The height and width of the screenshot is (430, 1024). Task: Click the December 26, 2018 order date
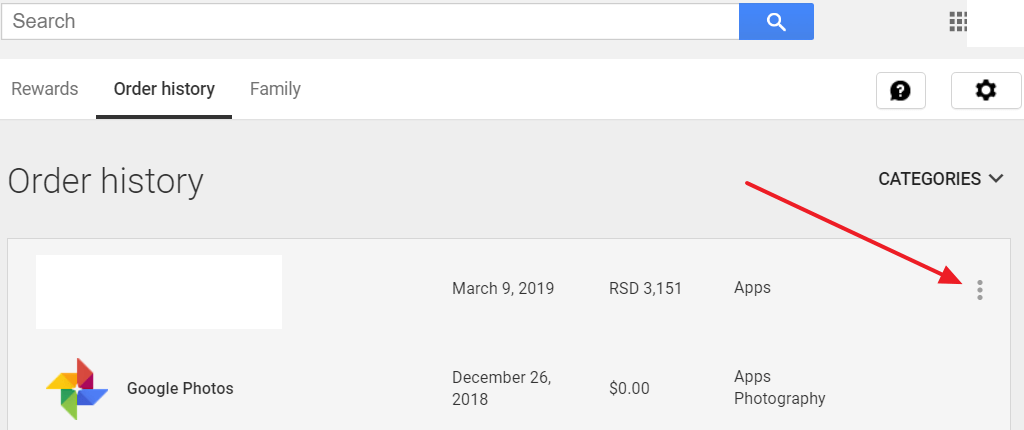pos(502,388)
